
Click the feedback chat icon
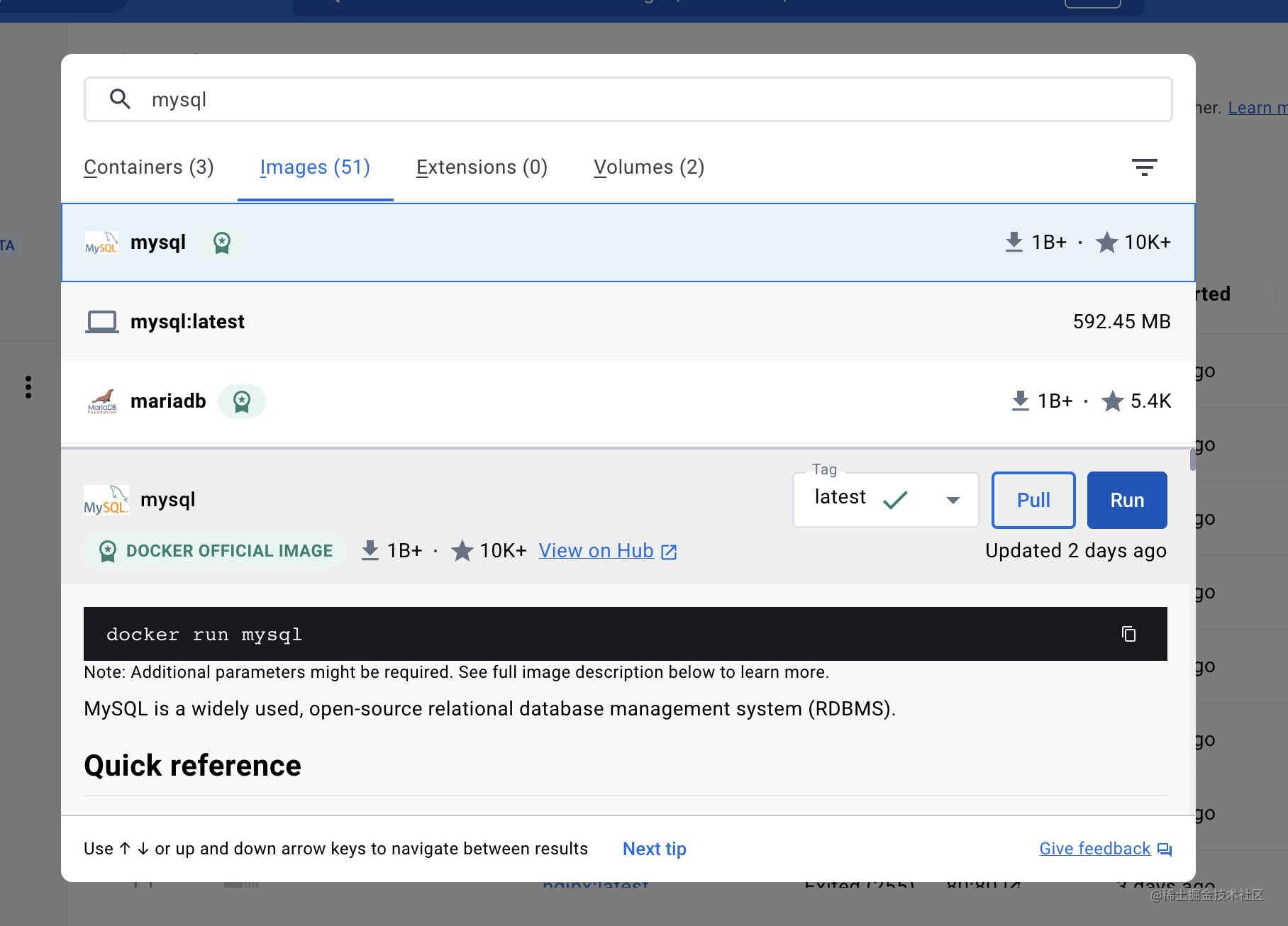[1165, 849]
